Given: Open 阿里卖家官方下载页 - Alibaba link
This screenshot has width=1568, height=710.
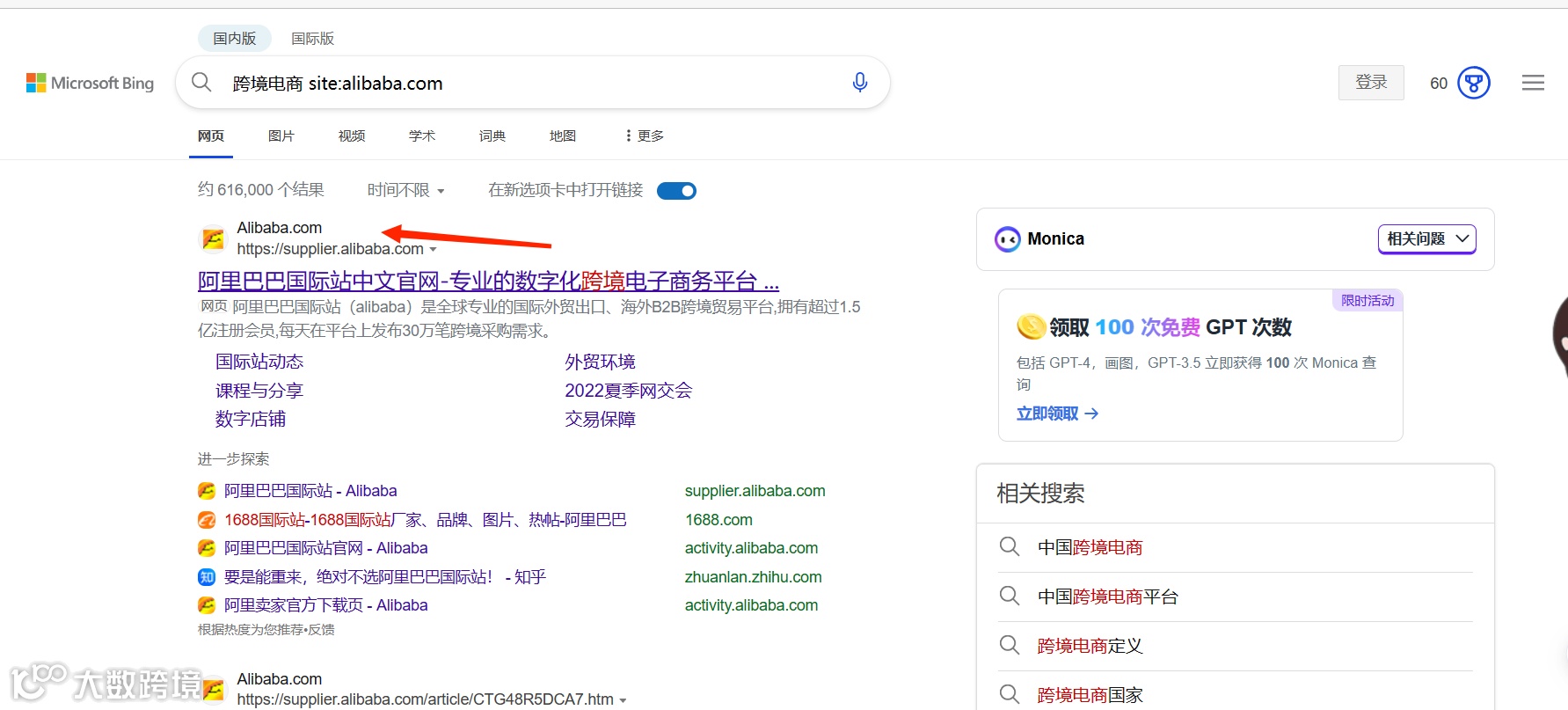Looking at the screenshot, I should point(326,605).
